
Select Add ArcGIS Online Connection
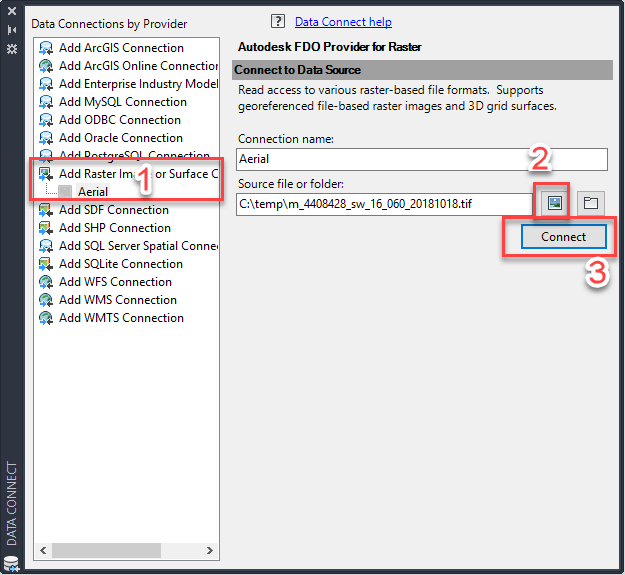pyautogui.click(x=138, y=66)
